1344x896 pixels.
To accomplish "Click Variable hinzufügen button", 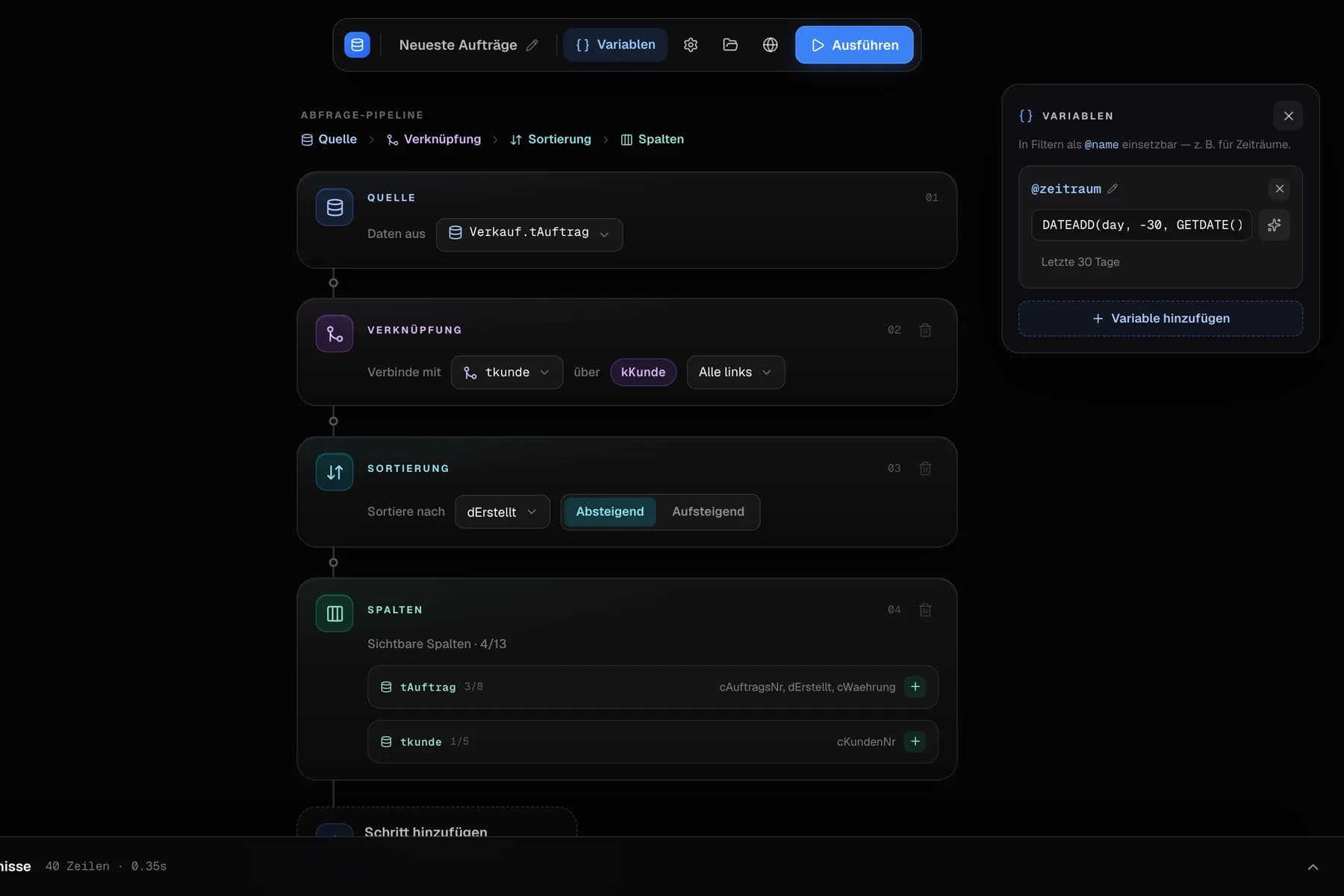I will click(1160, 319).
